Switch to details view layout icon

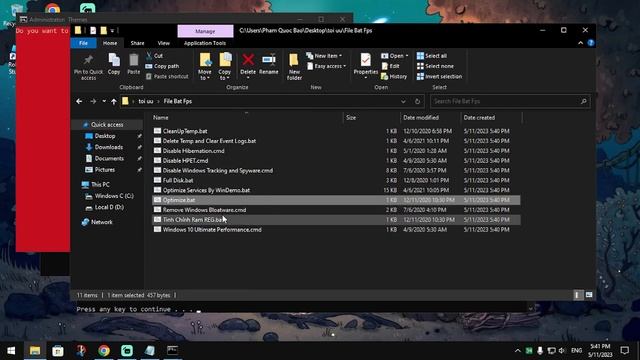[577, 295]
